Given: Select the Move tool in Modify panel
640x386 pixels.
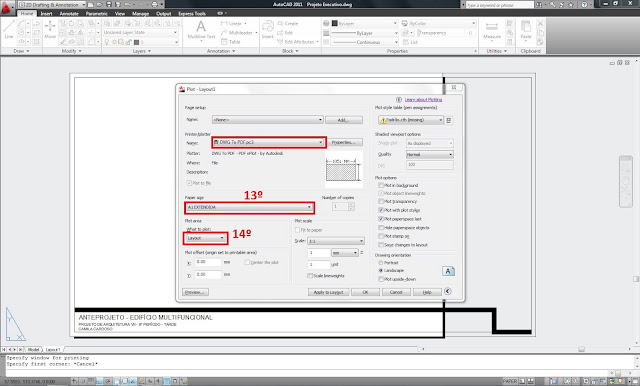Looking at the screenshot, I should point(50,29).
